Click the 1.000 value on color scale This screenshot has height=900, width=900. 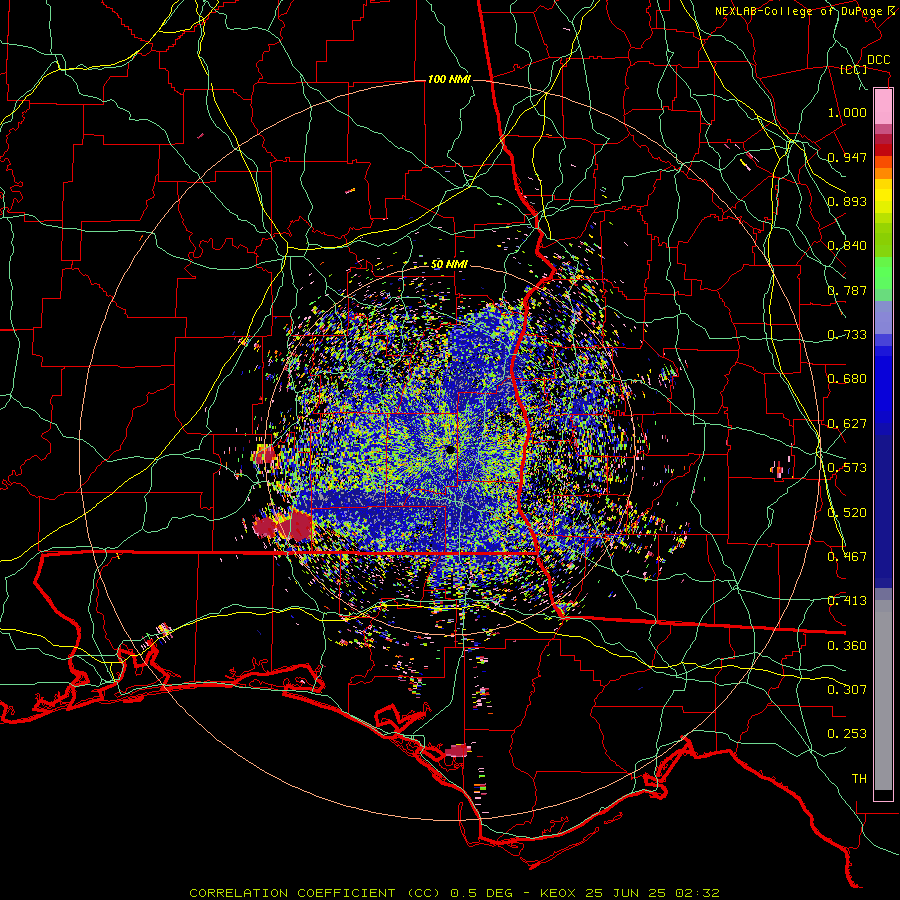847,112
